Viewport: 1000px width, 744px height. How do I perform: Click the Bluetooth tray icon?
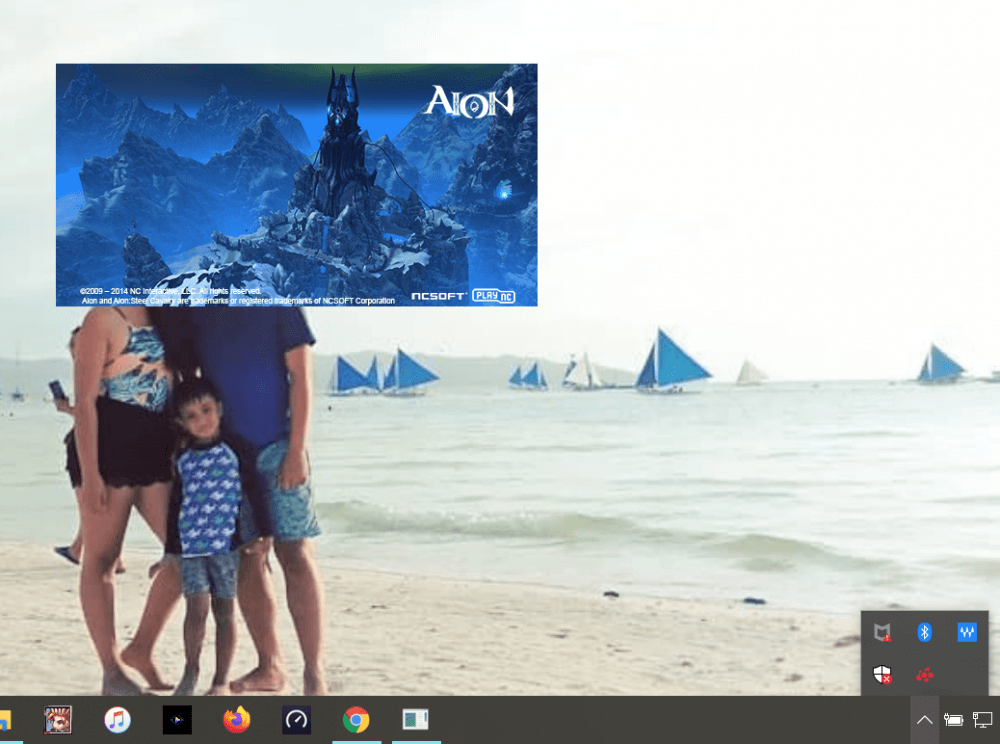pyautogui.click(x=925, y=632)
